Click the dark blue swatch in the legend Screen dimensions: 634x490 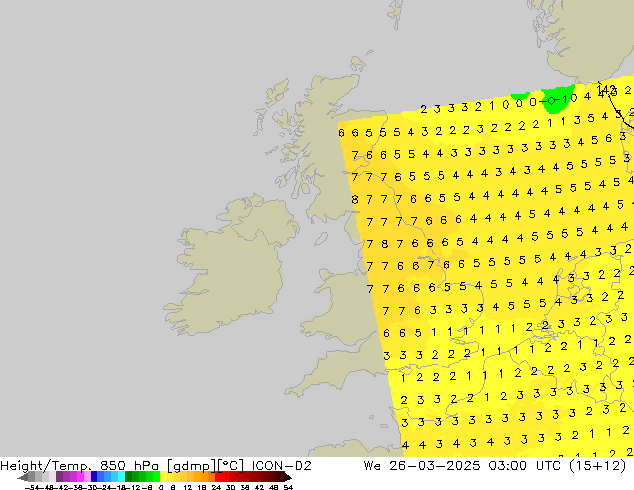pyautogui.click(x=94, y=477)
